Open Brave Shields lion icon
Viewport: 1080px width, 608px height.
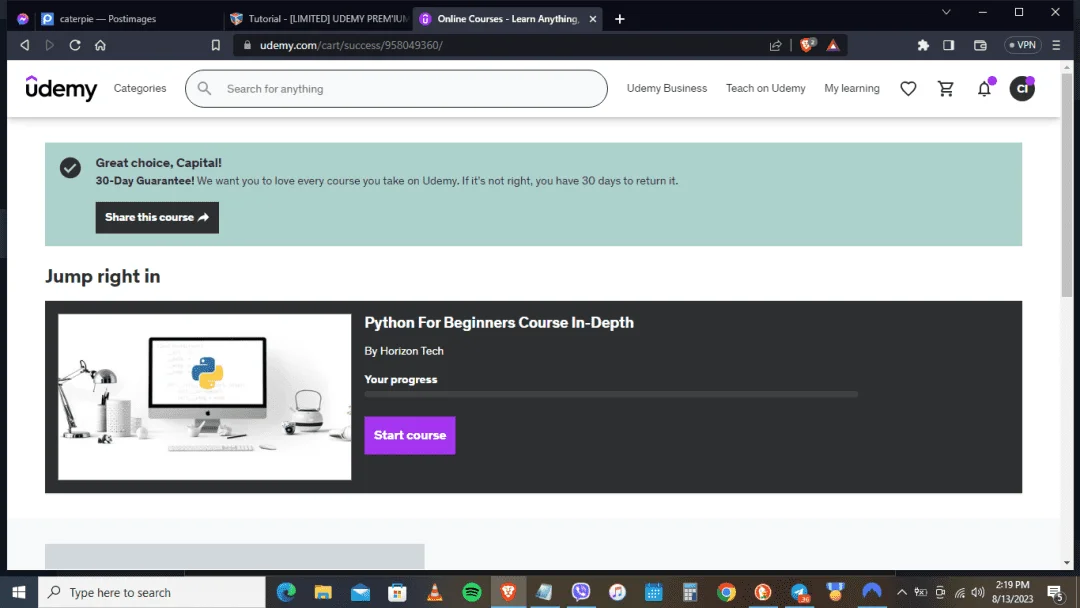click(807, 45)
